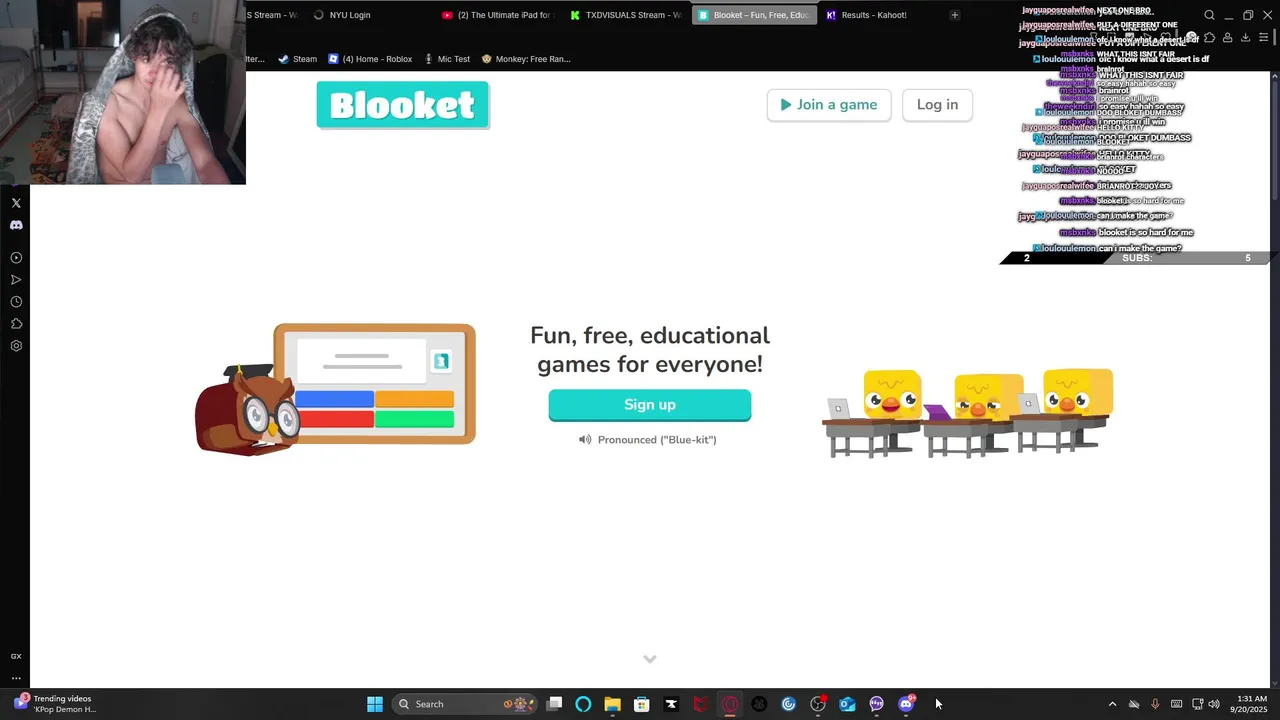Open Outlook from the taskbar
Screen dimensions: 1280x720
tap(847, 704)
